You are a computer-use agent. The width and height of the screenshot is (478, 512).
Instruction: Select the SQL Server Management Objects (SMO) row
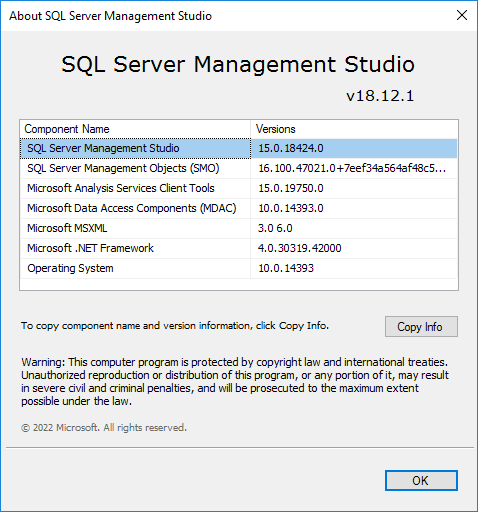click(239, 168)
